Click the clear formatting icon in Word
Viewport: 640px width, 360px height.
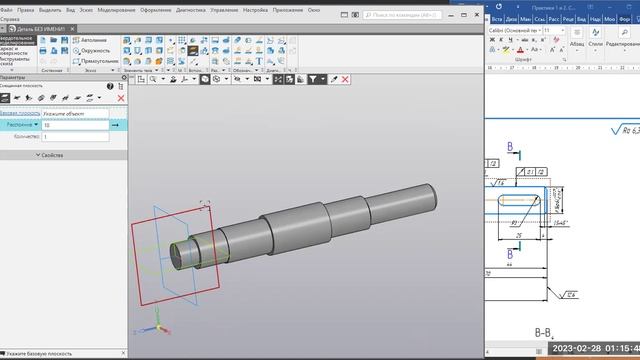556,40
